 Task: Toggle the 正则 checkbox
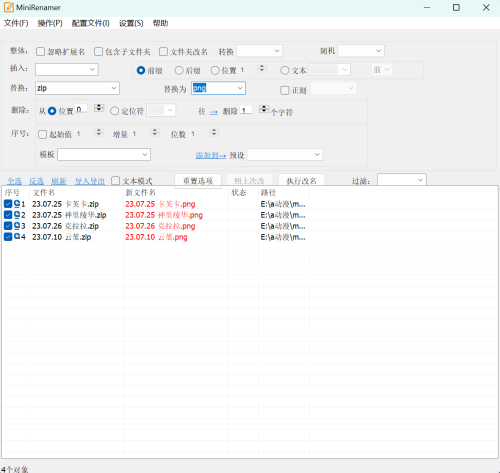pos(285,90)
